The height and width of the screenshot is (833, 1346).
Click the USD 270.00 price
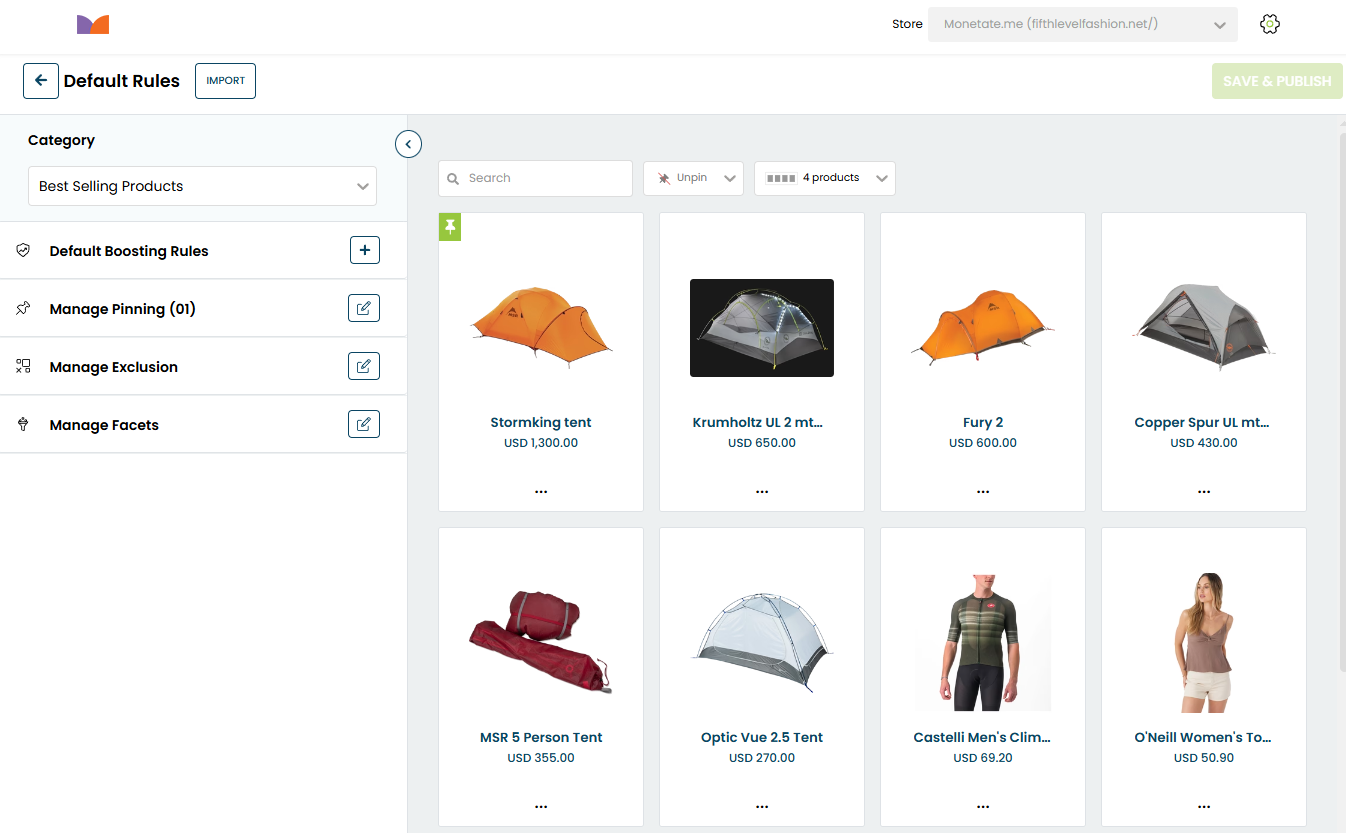762,758
